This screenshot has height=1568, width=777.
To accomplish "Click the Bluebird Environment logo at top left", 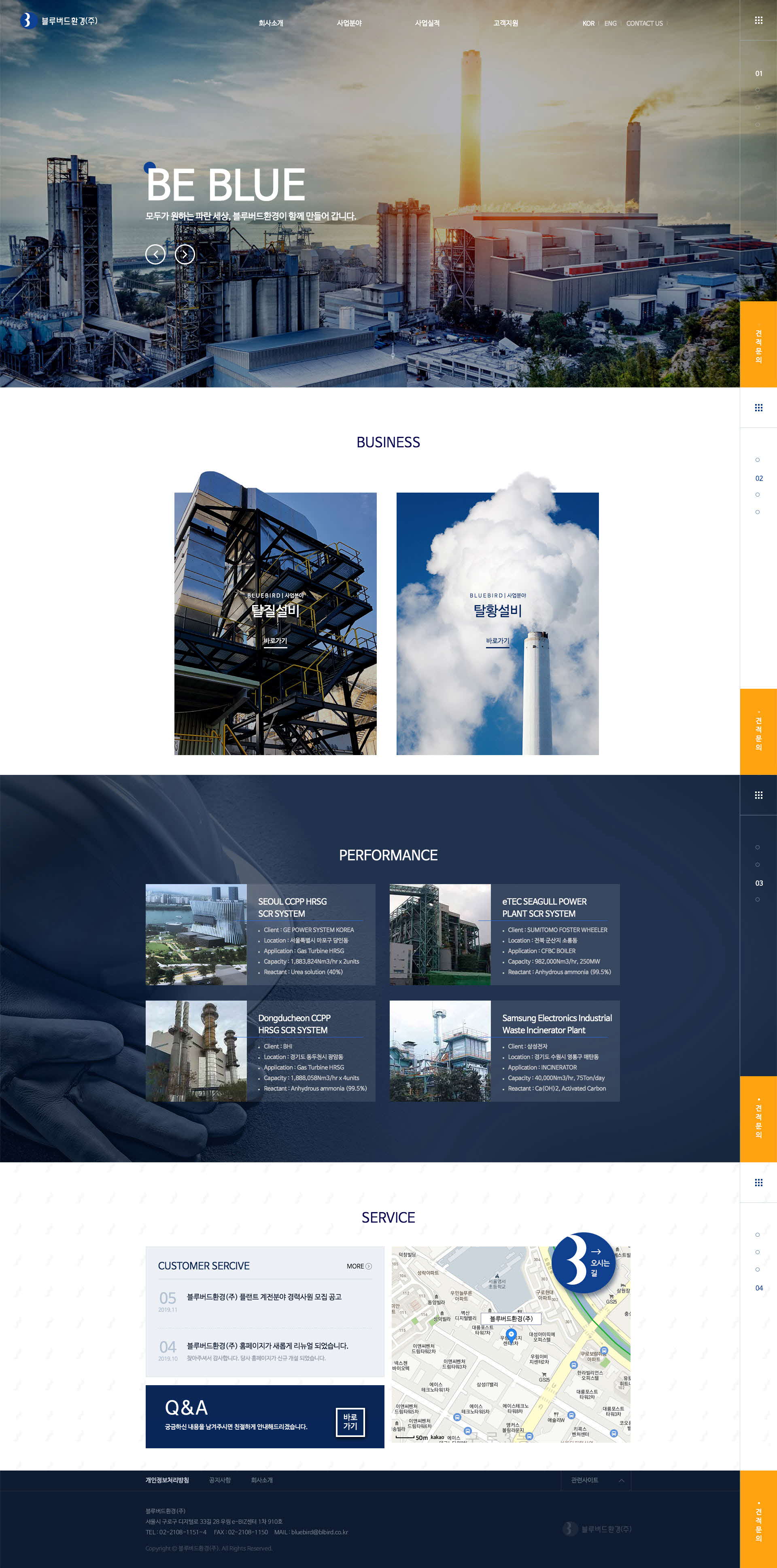I will 59,21.
